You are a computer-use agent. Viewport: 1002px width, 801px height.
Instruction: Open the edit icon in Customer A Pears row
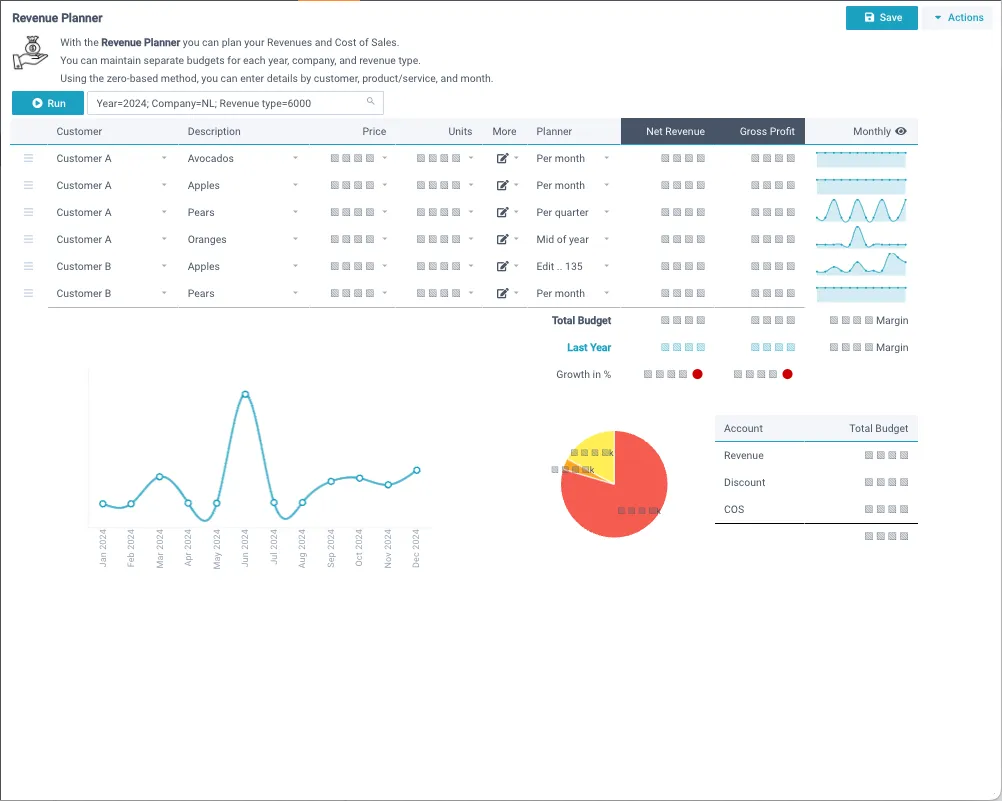[502, 212]
